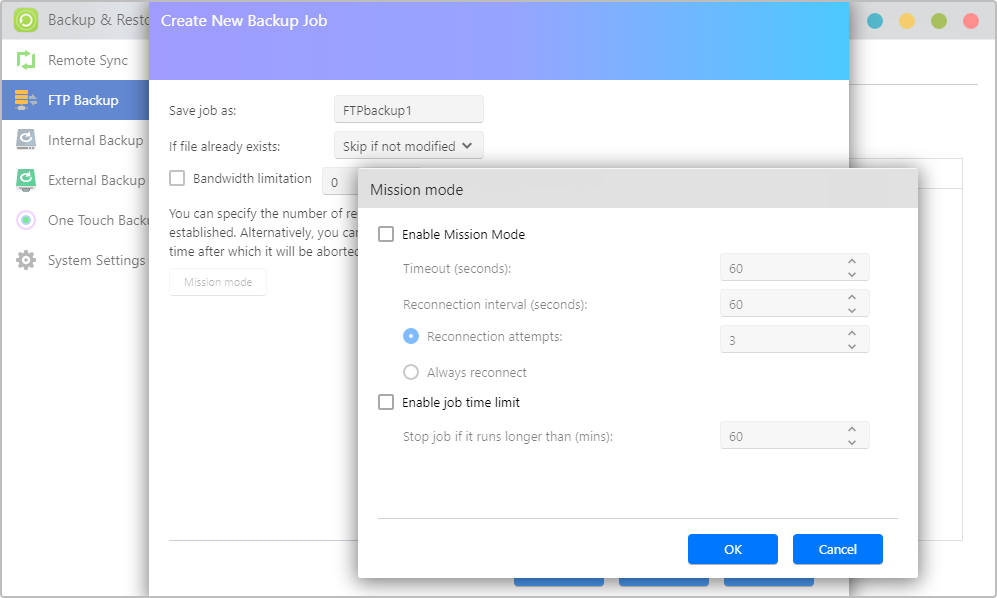997x598 pixels.
Task: Click the Backup & Restore app logo icon
Action: (25, 20)
